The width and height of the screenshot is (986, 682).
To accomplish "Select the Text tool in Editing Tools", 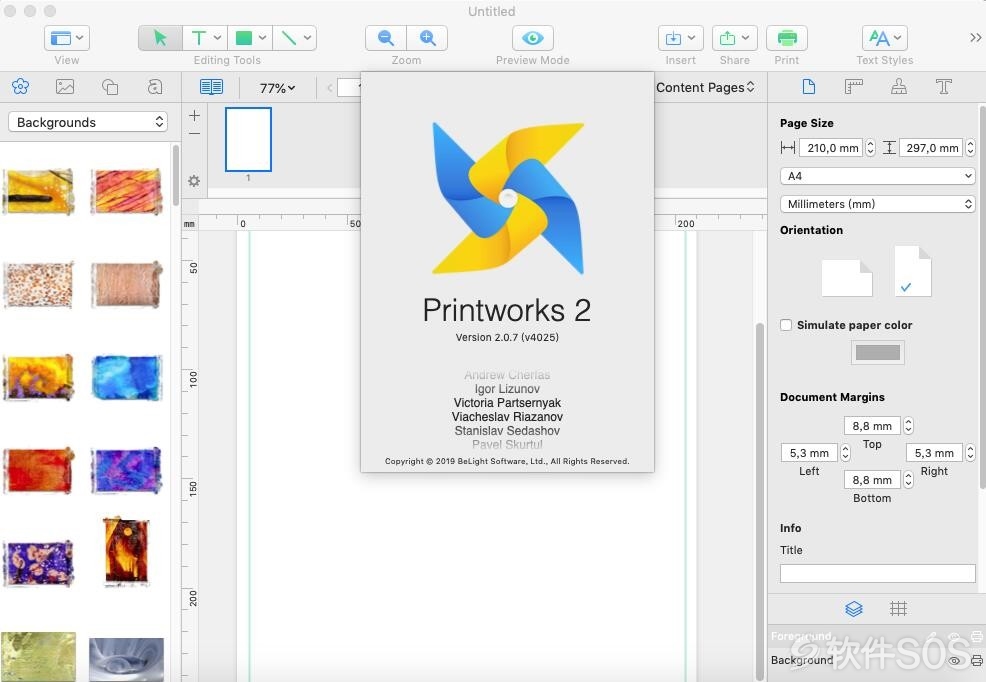I will click(x=205, y=38).
